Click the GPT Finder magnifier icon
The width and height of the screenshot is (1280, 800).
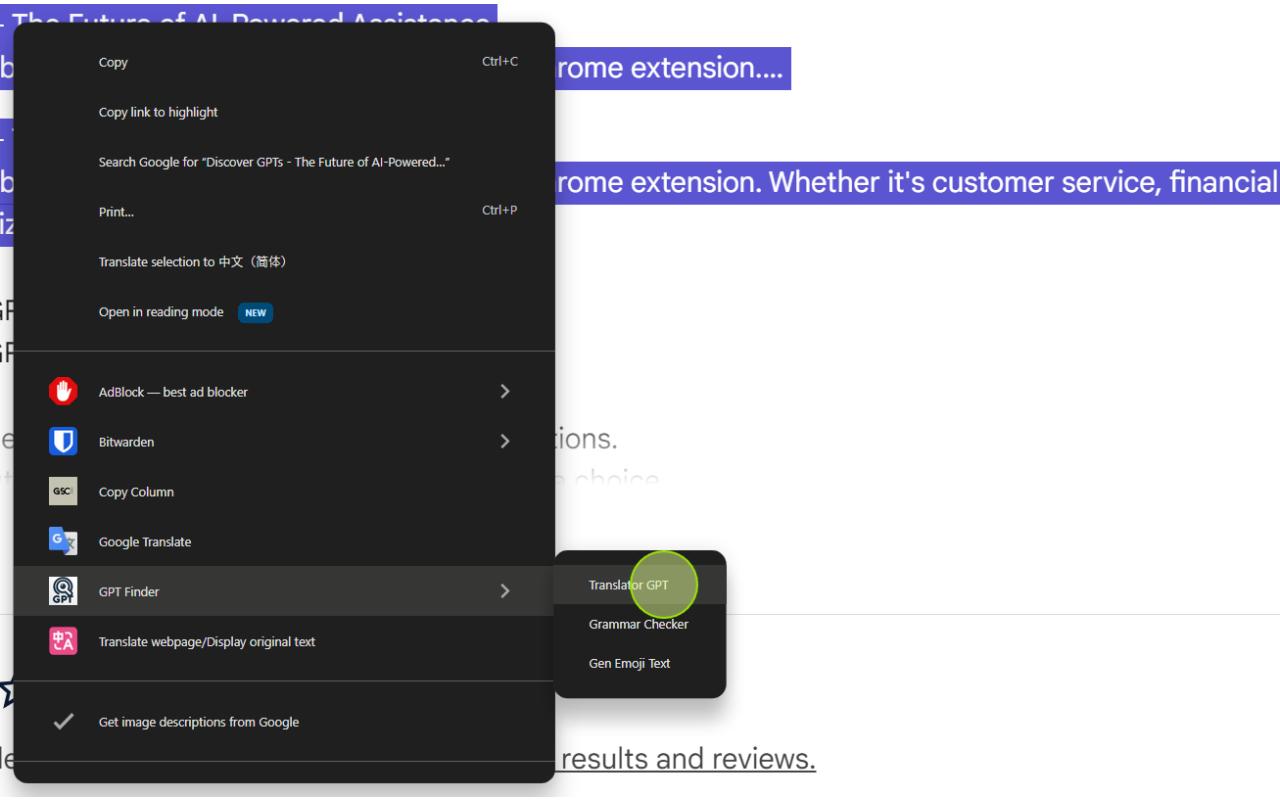coord(63,591)
